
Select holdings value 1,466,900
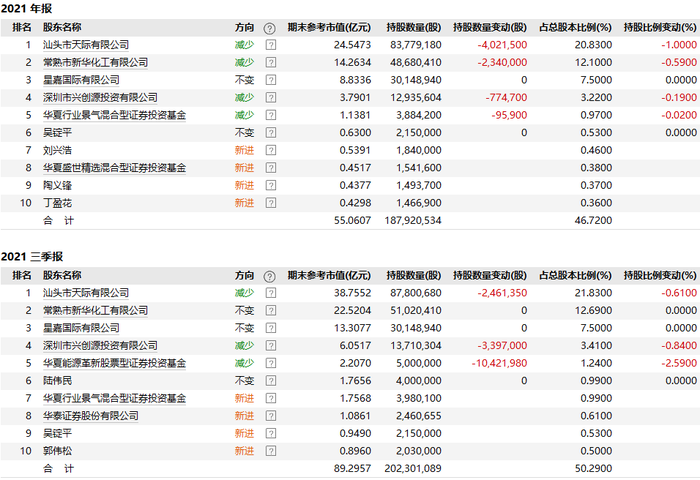[419, 203]
